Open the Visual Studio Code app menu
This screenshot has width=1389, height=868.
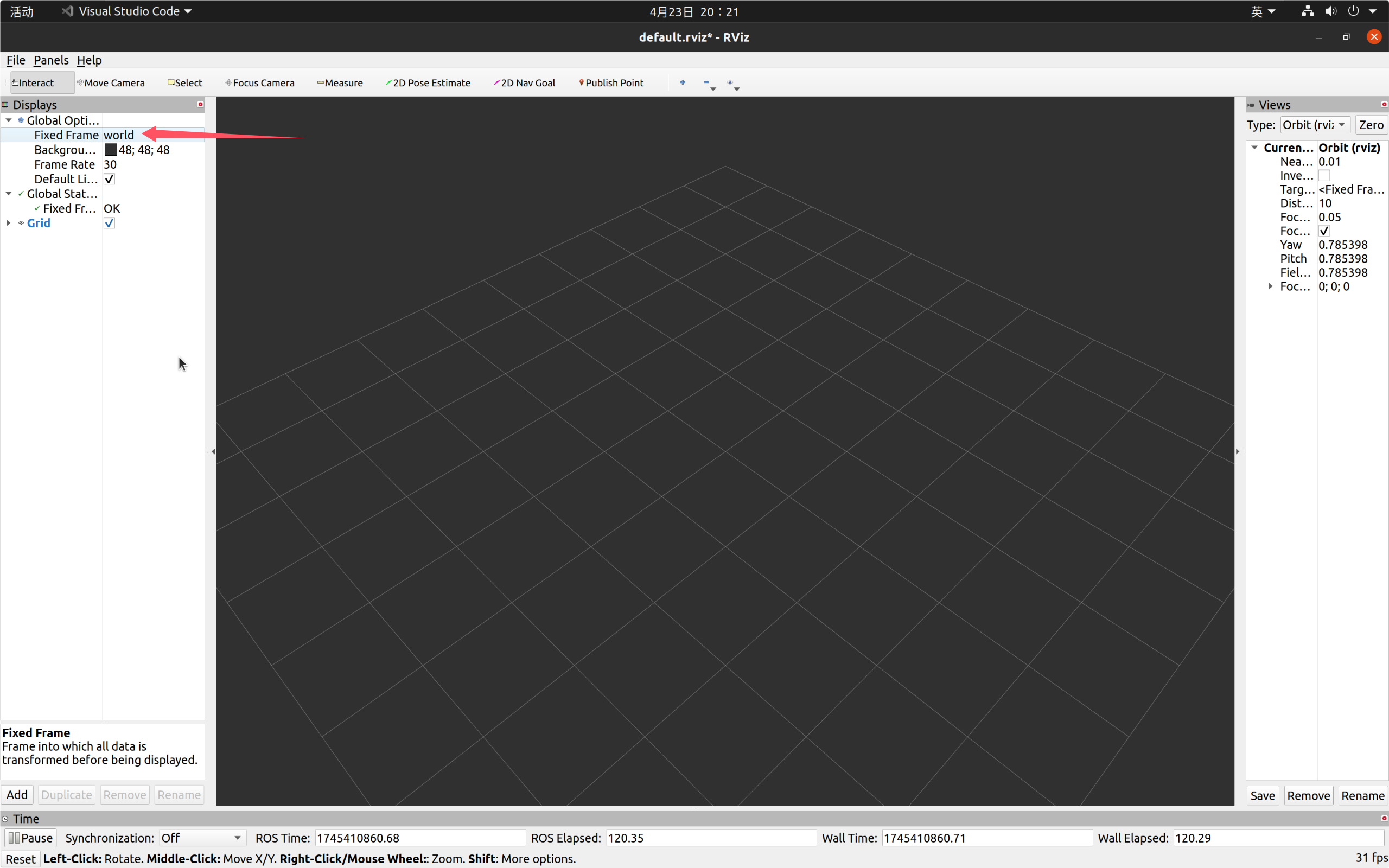(127, 11)
